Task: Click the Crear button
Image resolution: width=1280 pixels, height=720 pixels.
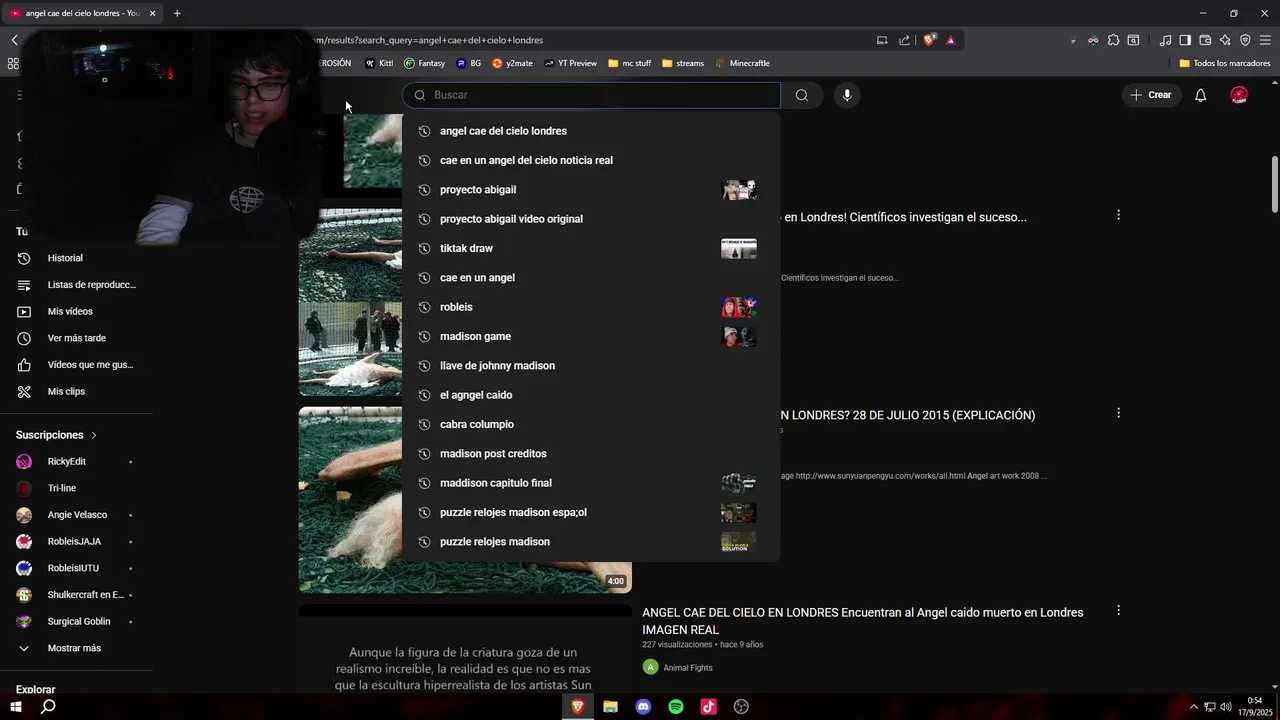Action: tap(1150, 95)
